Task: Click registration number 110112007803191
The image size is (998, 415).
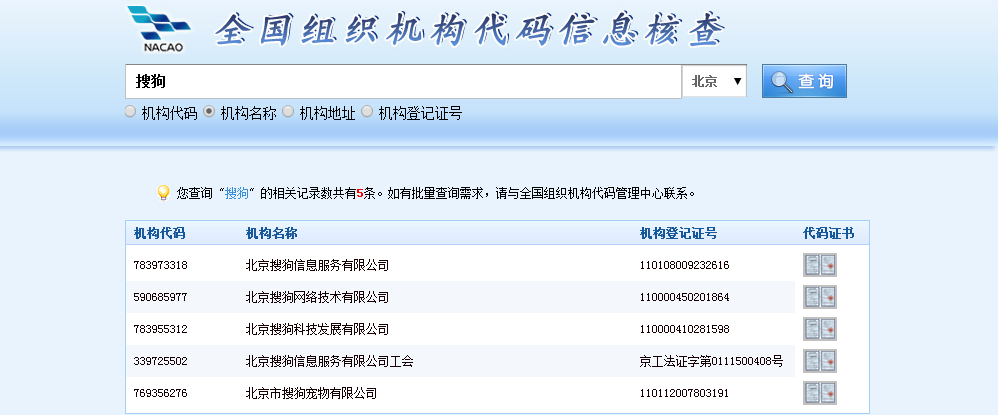Action: coord(684,393)
